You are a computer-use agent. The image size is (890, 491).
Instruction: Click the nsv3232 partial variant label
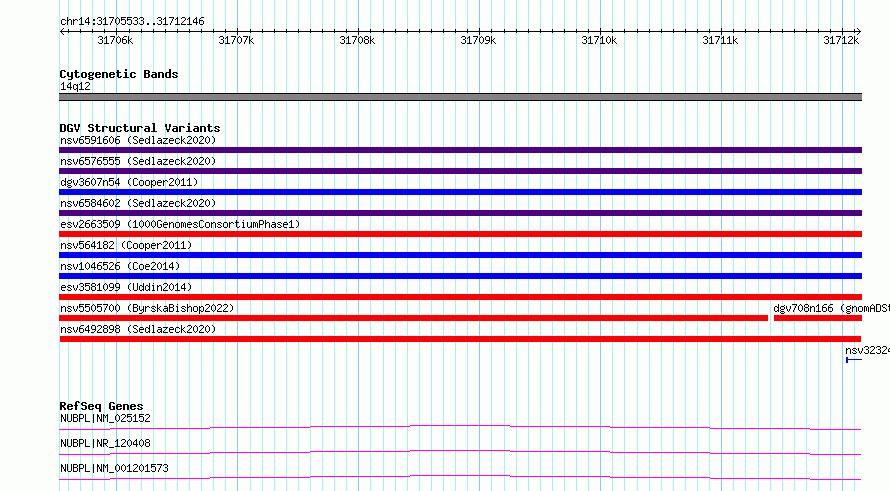[867, 350]
